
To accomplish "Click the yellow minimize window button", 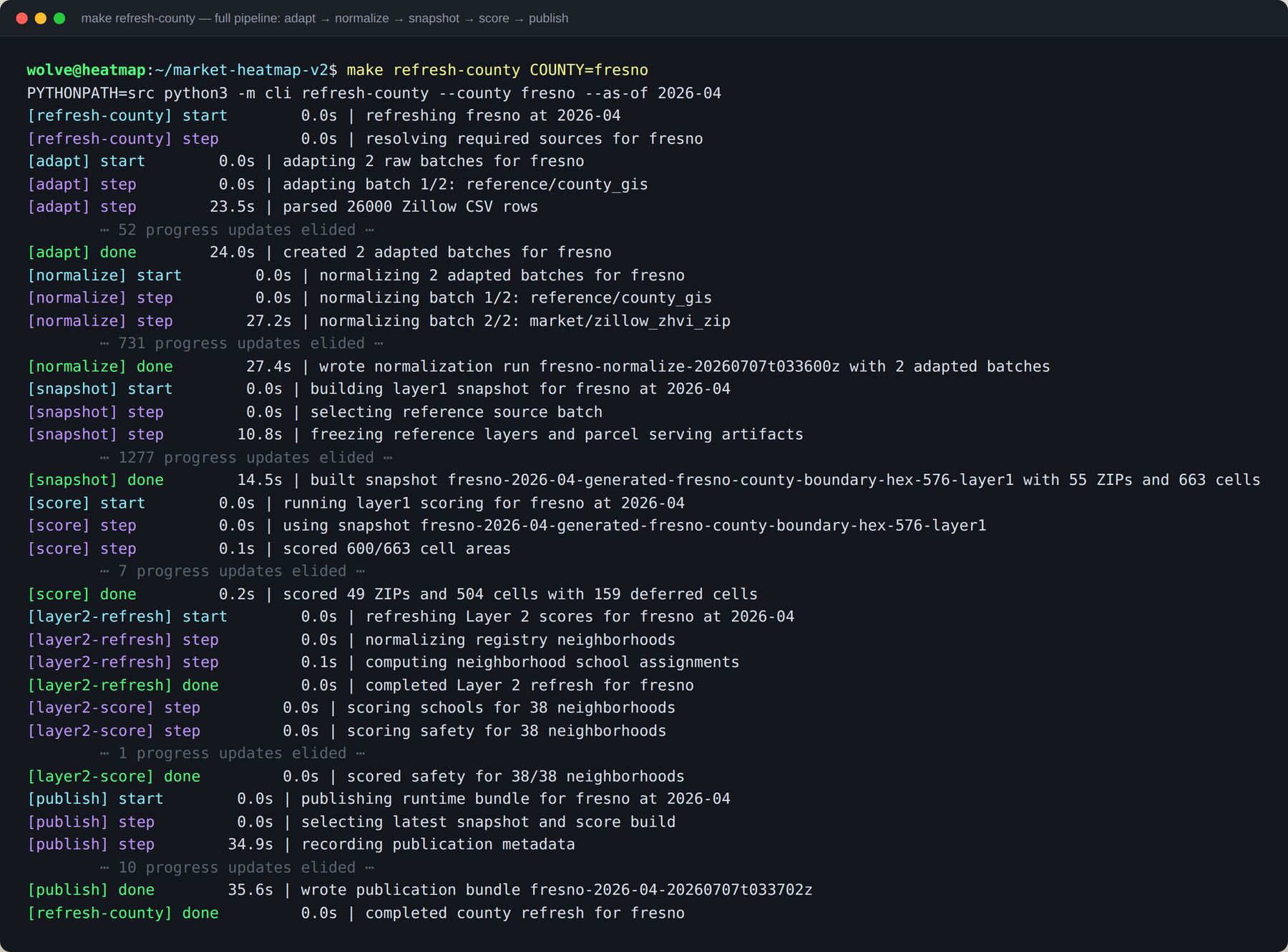I will (x=41, y=19).
